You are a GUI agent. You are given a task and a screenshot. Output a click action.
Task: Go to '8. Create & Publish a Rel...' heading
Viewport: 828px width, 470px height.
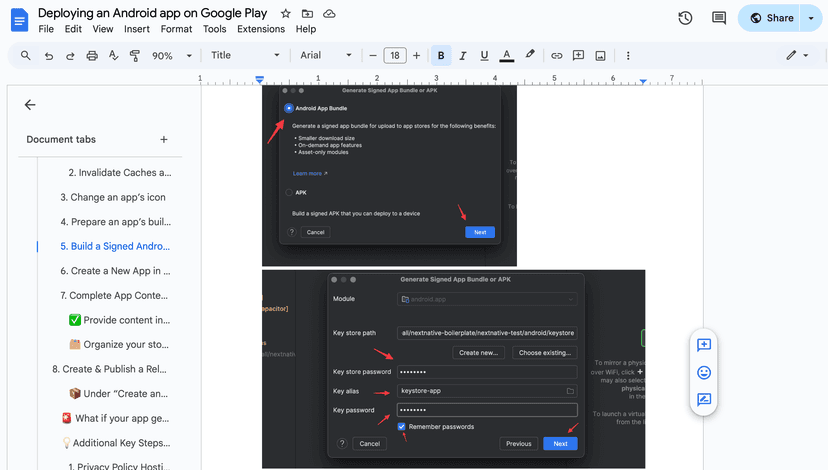(x=109, y=369)
